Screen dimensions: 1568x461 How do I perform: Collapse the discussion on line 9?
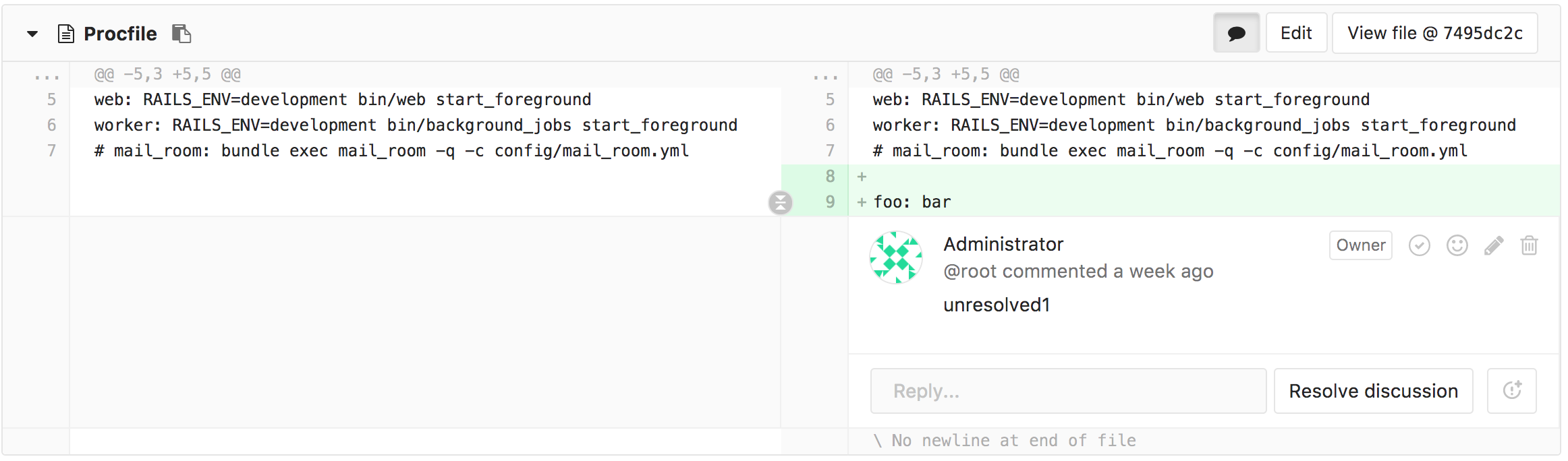pos(781,202)
